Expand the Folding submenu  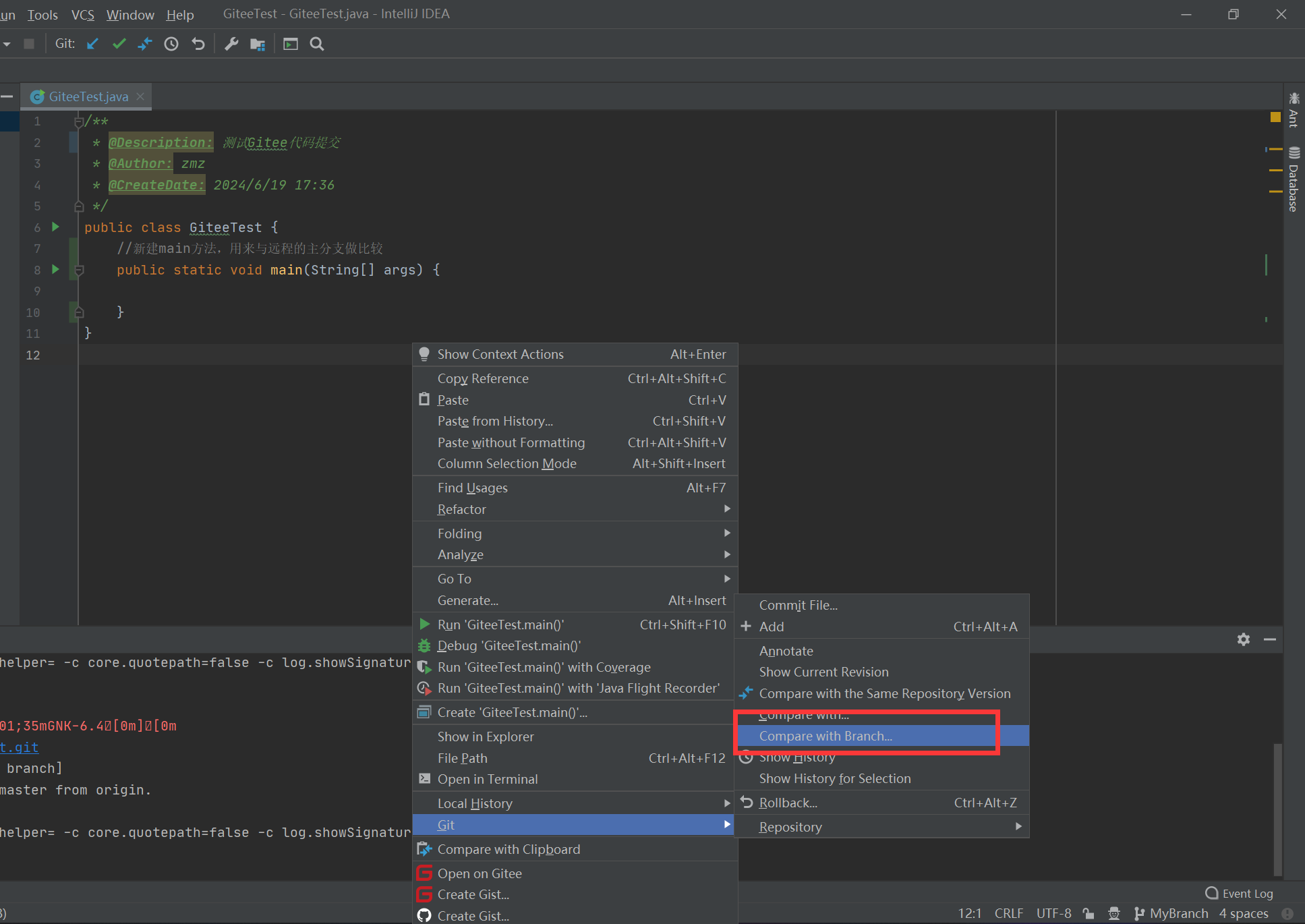point(575,533)
